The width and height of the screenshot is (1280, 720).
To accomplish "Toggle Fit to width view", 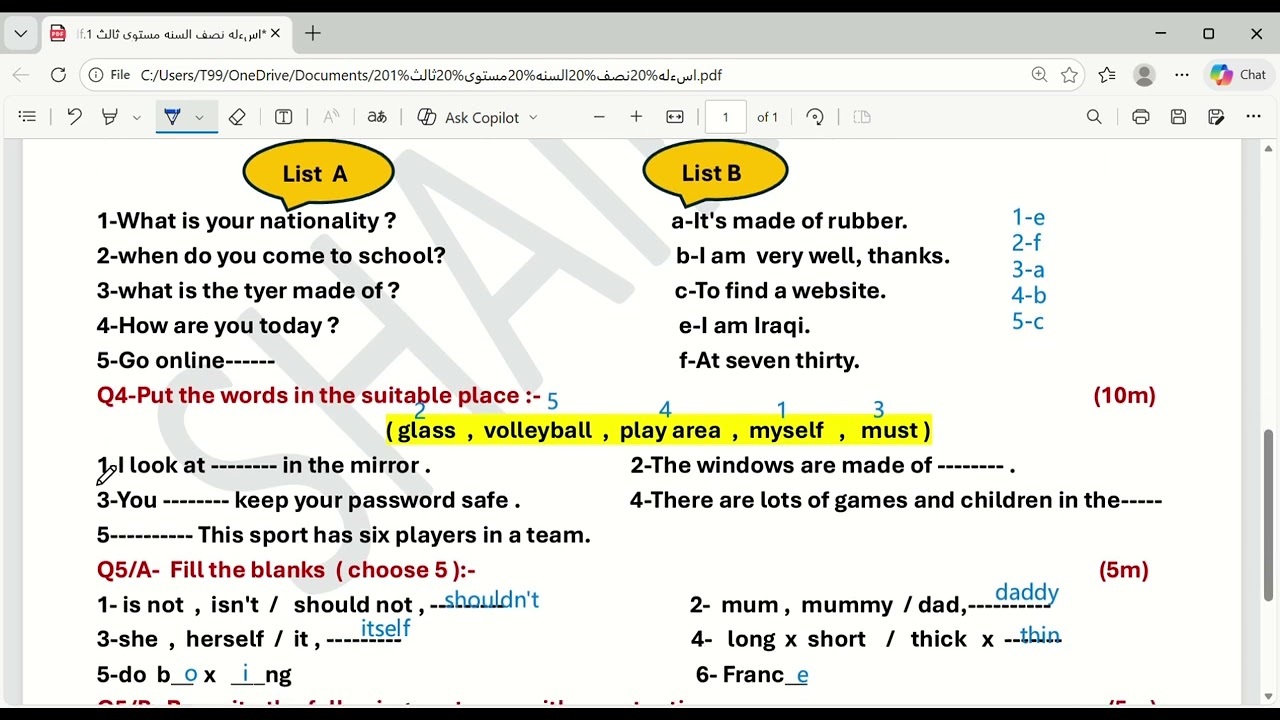I will tap(675, 117).
